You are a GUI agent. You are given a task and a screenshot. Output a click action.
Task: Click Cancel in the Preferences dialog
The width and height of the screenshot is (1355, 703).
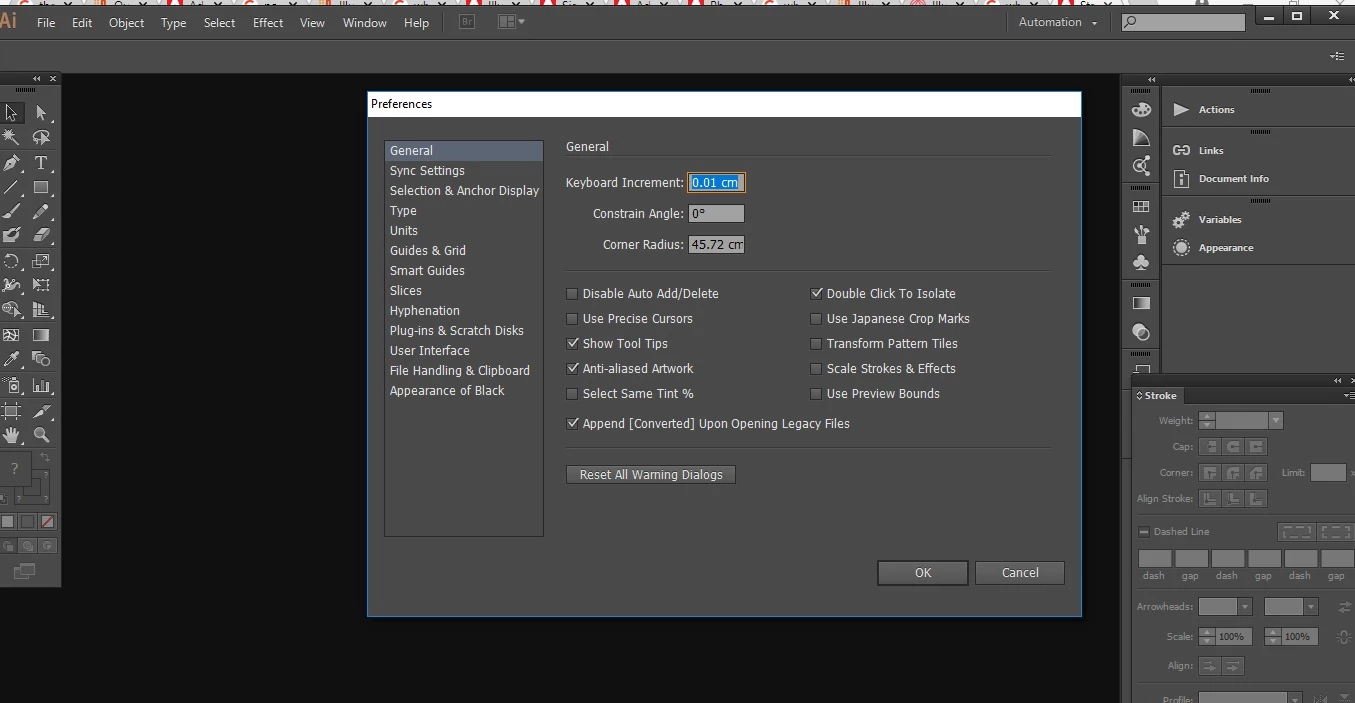click(1020, 573)
